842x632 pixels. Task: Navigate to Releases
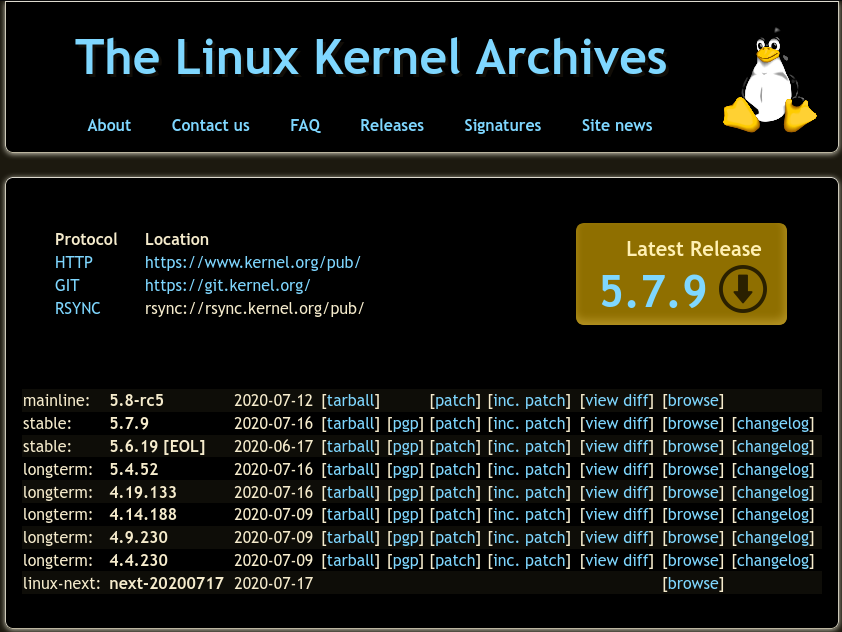(392, 125)
